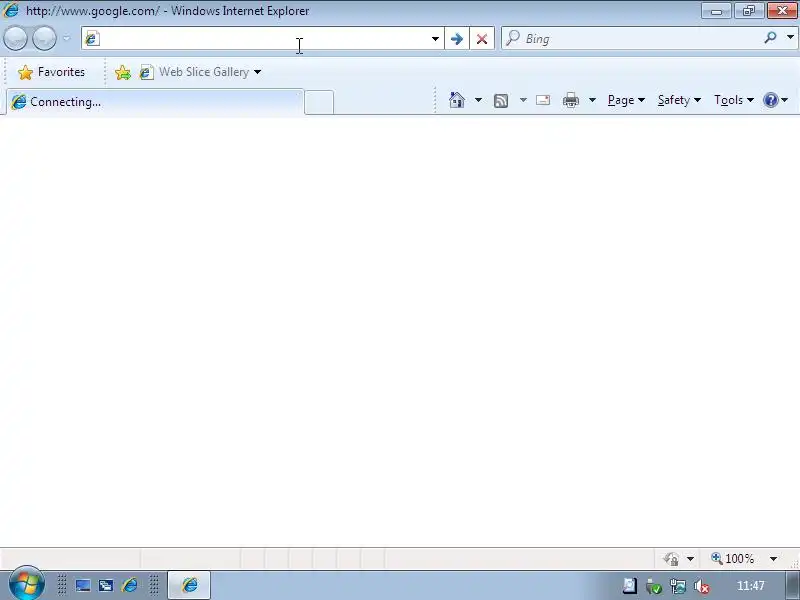This screenshot has width=800, height=600.
Task: Click the Home page icon
Action: pyautogui.click(x=457, y=100)
